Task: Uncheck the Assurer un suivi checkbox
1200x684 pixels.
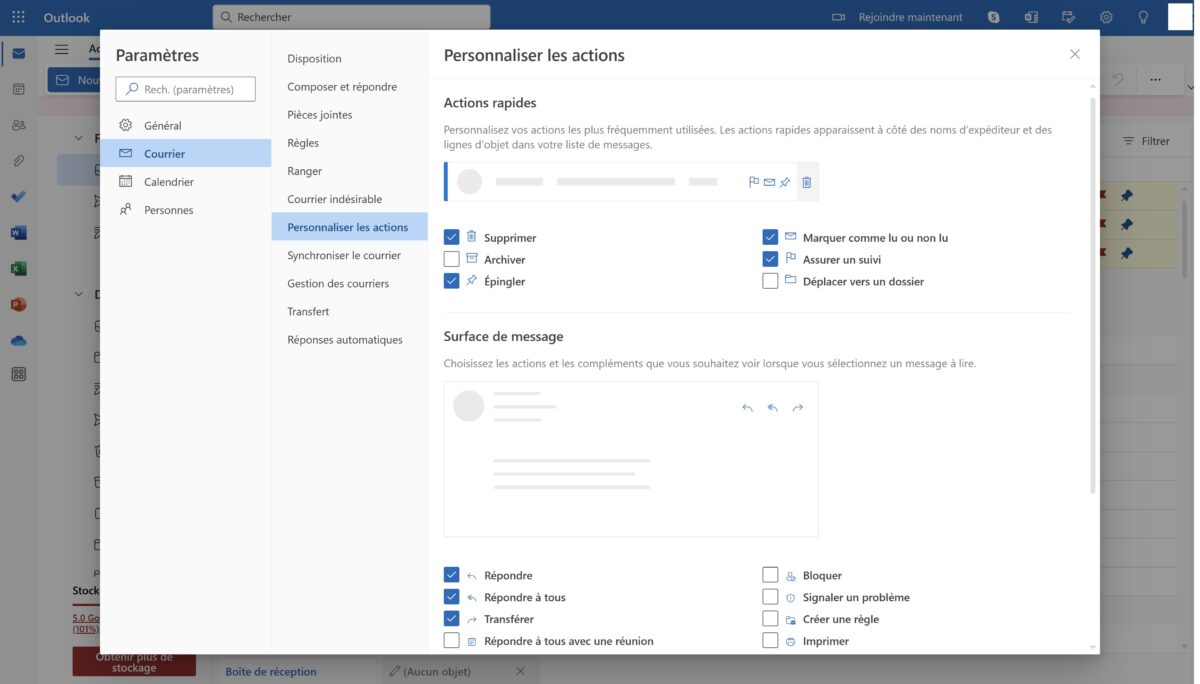Action: 770,259
